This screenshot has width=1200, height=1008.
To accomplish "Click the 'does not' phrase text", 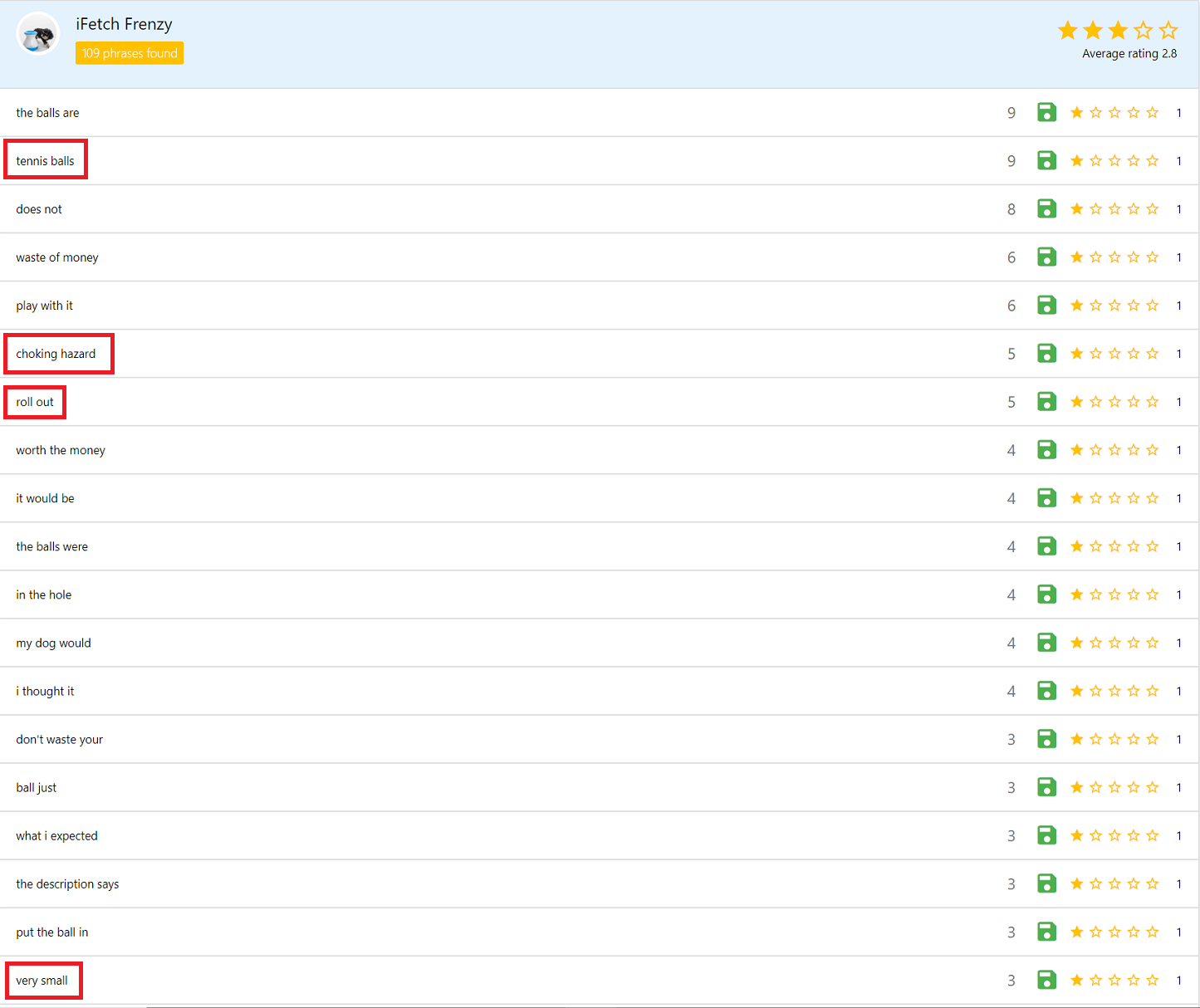I will 39,209.
